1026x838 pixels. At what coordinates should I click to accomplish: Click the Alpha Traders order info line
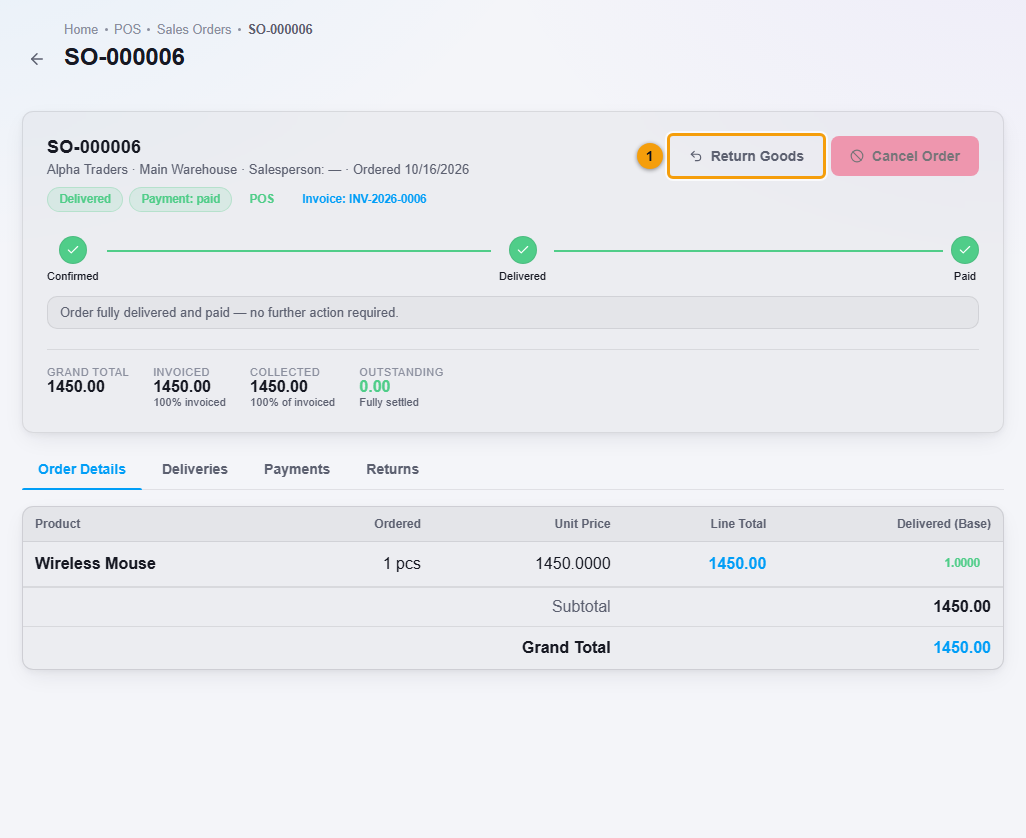pos(258,169)
